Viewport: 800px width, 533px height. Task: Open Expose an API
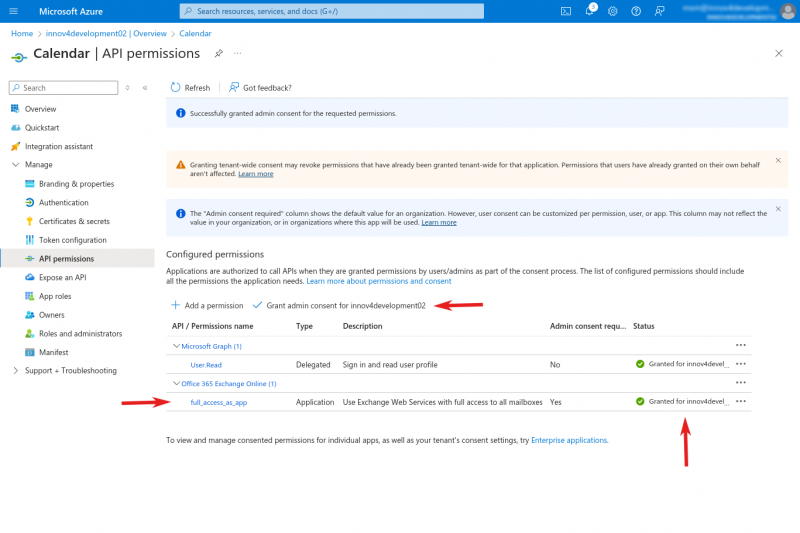coord(62,277)
